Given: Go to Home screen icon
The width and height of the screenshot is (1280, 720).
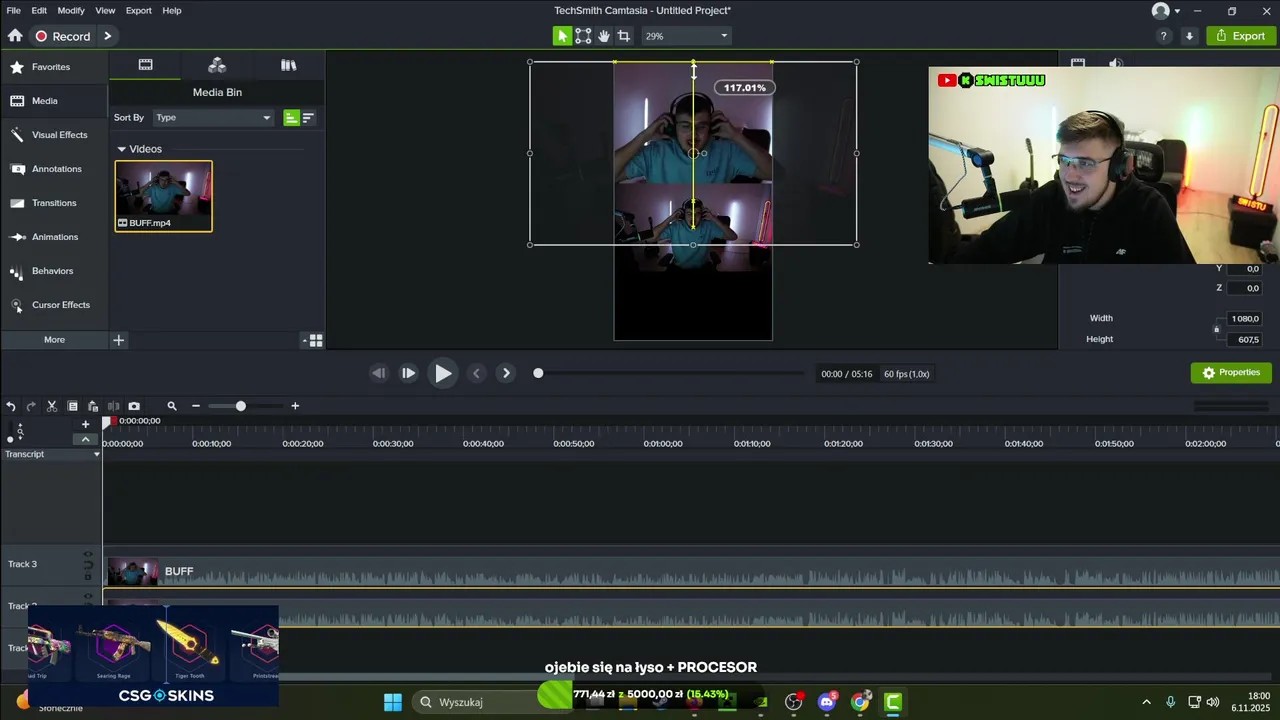Looking at the screenshot, I should (15, 36).
